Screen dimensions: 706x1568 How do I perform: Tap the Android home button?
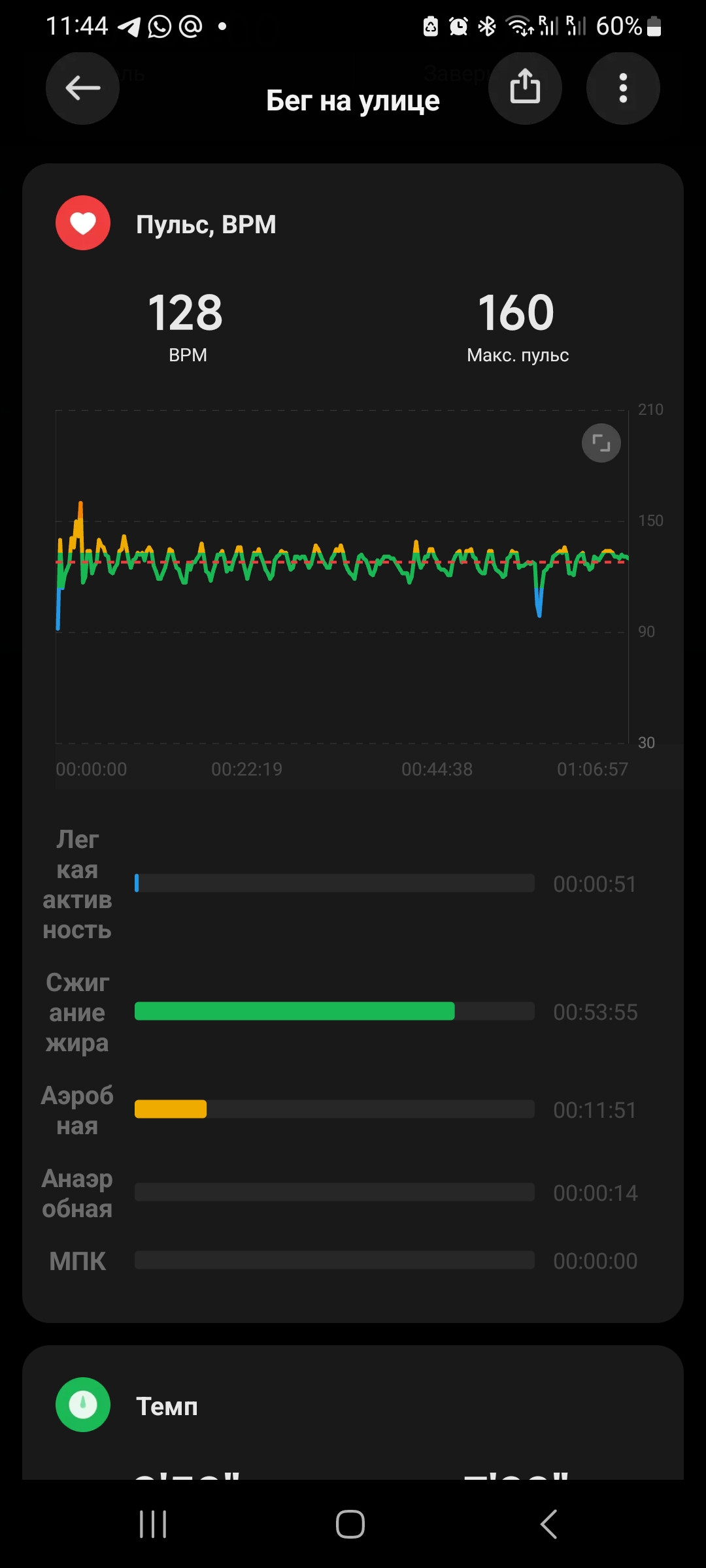(350, 1524)
